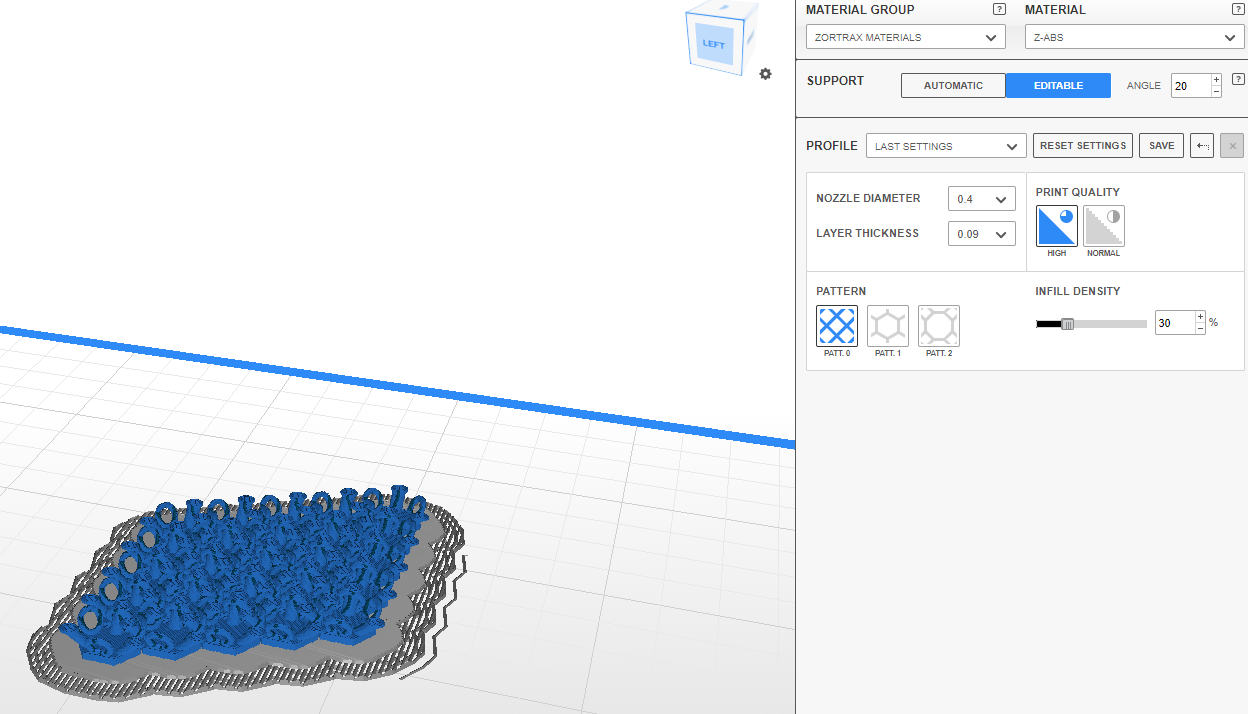1248x714 pixels.
Task: Click the LAYER THICKNESS label
Action: coord(867,233)
